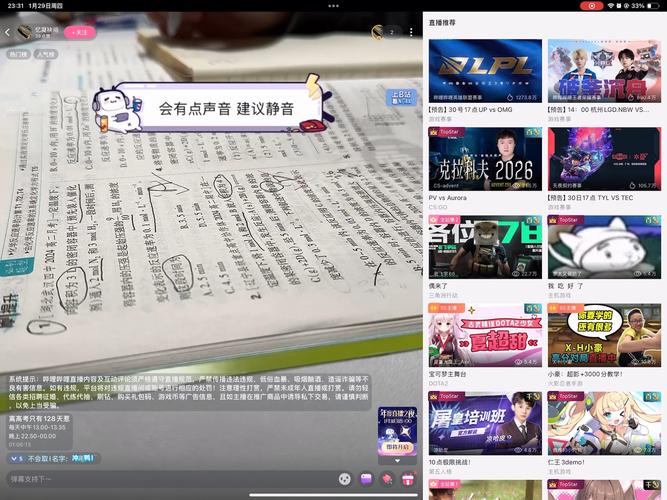Open the 仁王3demo stream title
The image size is (667, 500).
tap(566, 462)
